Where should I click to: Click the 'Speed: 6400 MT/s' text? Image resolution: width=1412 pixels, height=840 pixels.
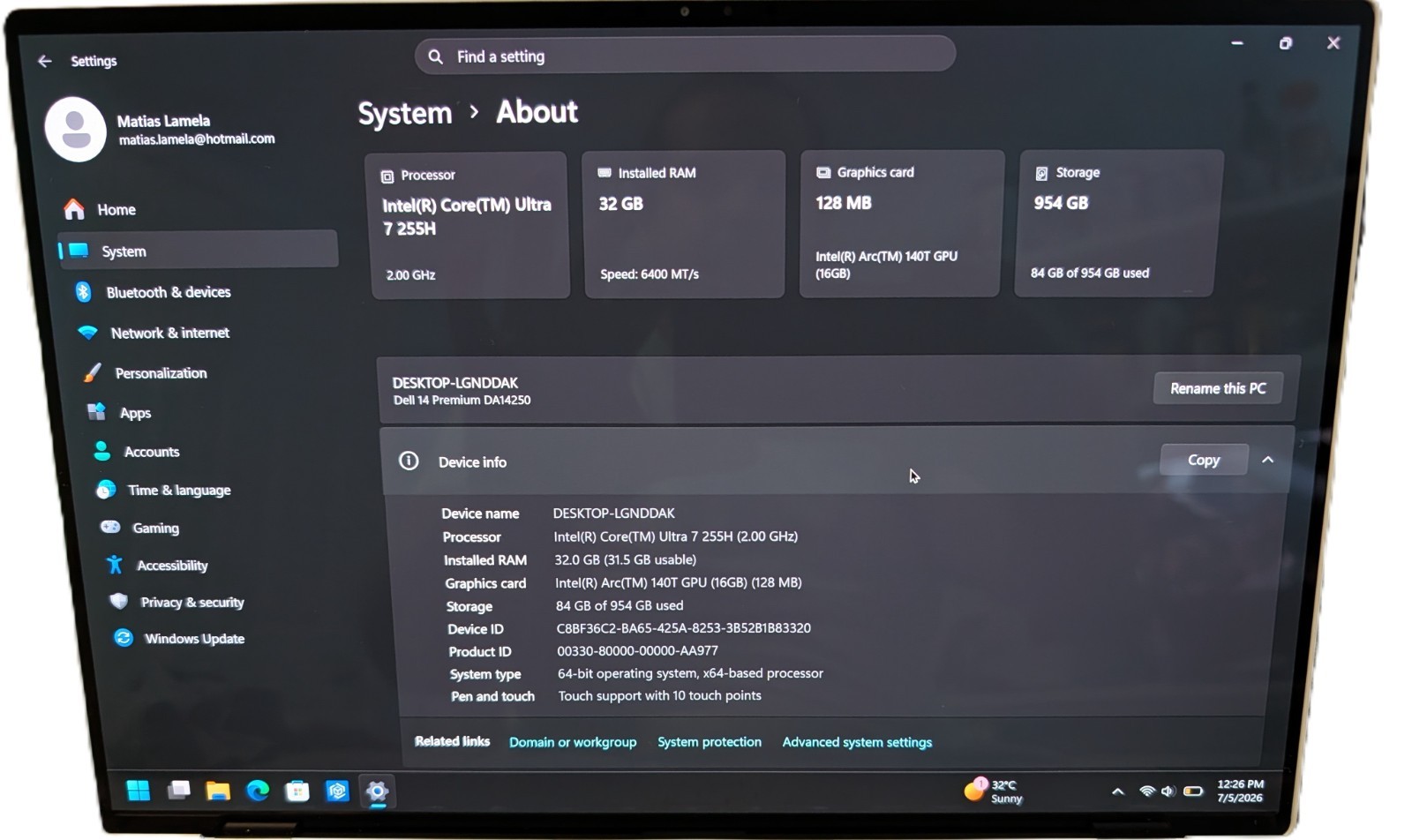click(x=650, y=274)
